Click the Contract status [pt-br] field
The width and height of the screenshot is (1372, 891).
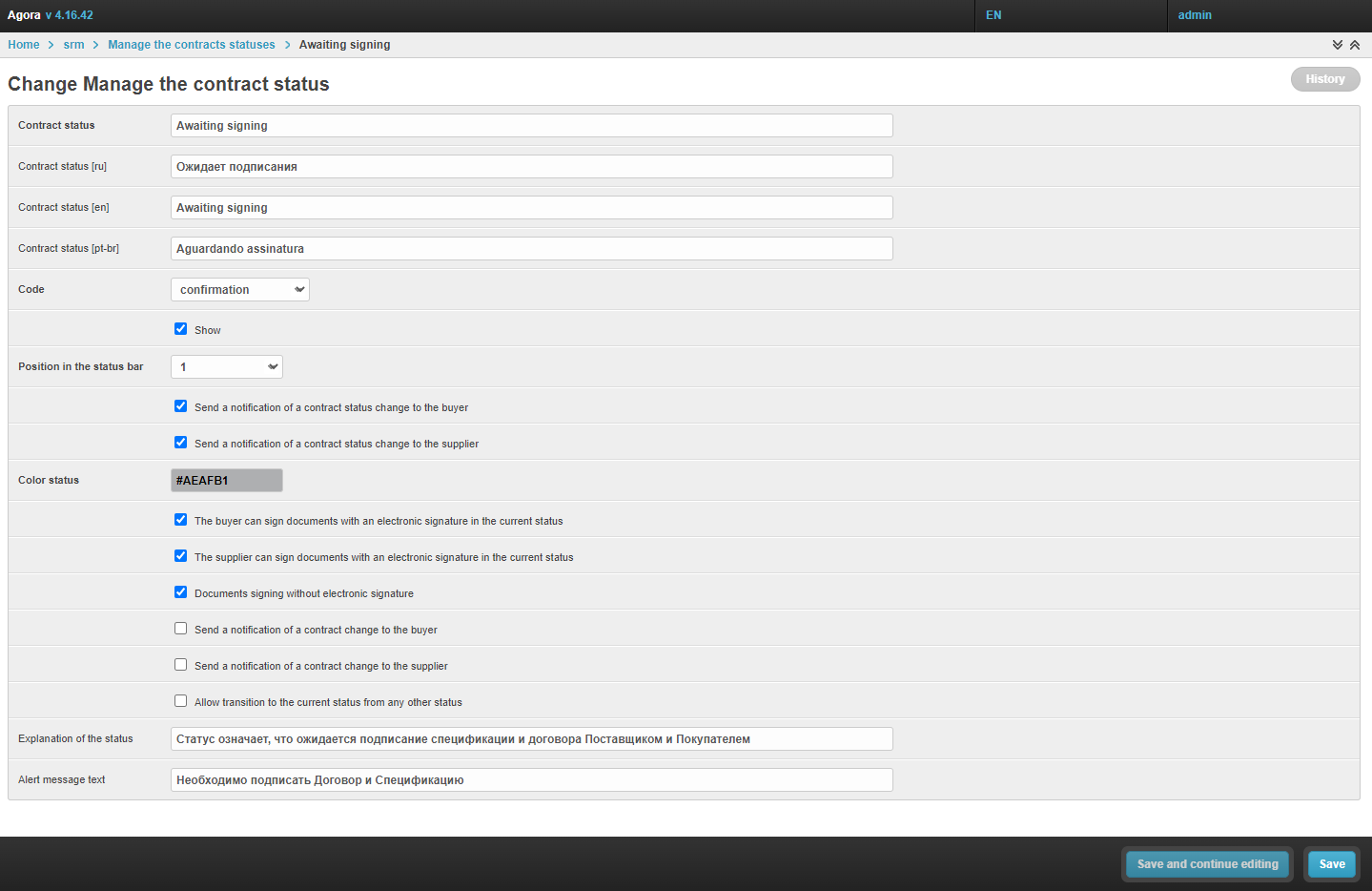tap(531, 249)
